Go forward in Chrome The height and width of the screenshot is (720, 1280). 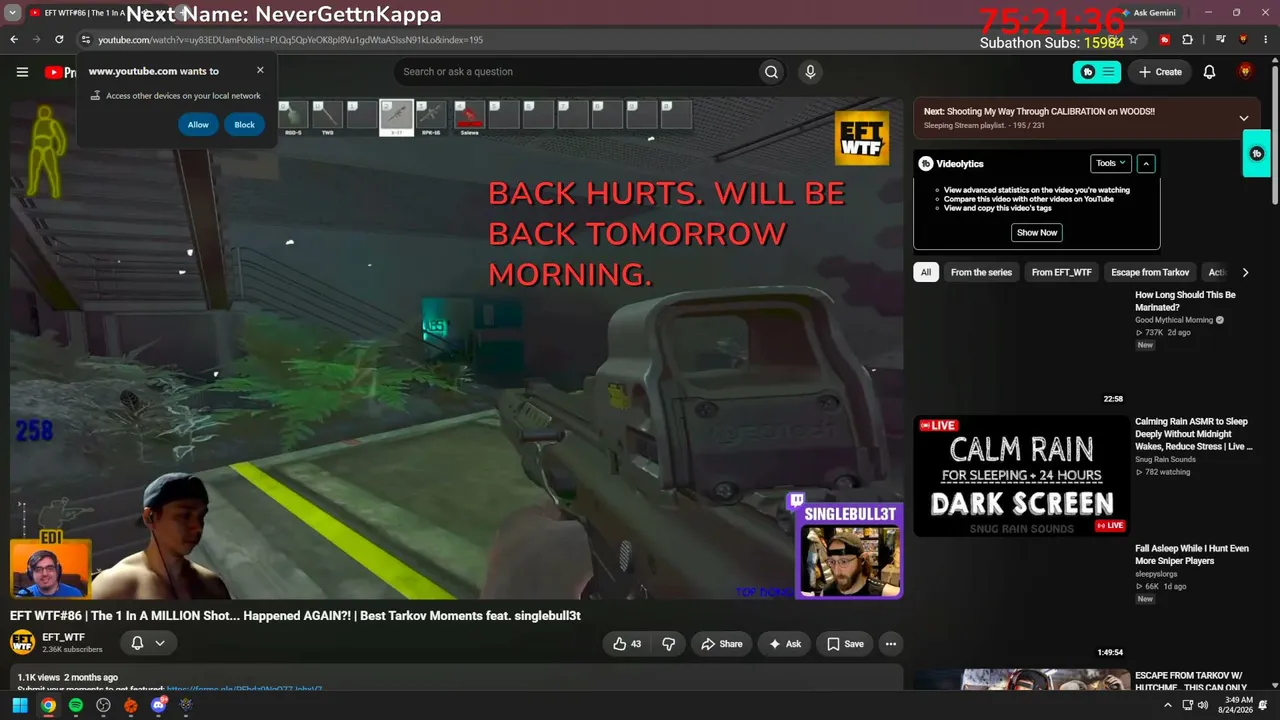tap(36, 40)
